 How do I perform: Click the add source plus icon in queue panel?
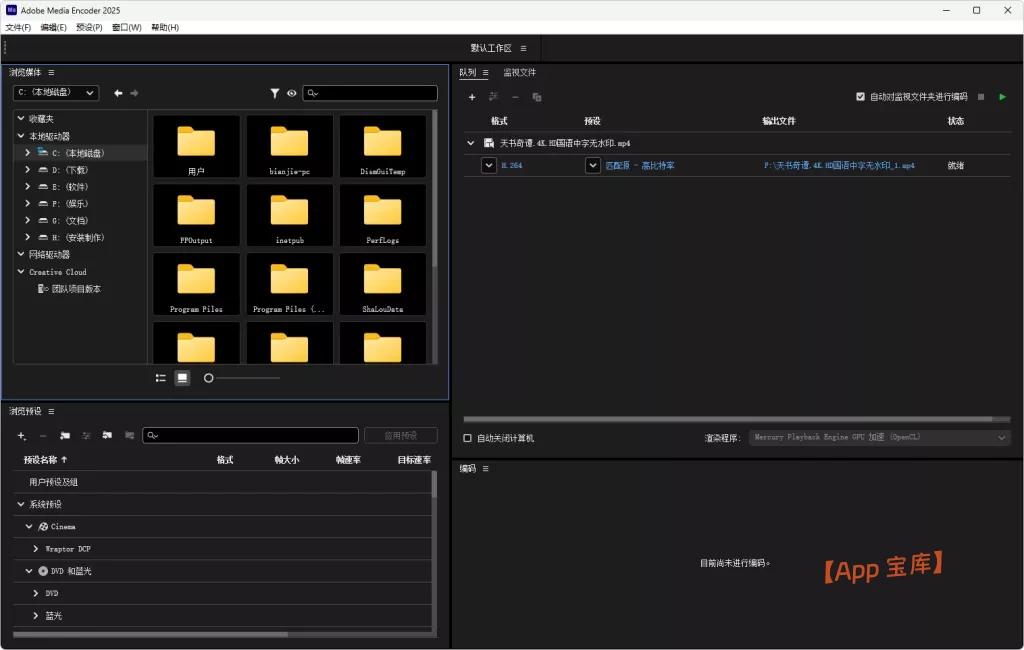472,97
